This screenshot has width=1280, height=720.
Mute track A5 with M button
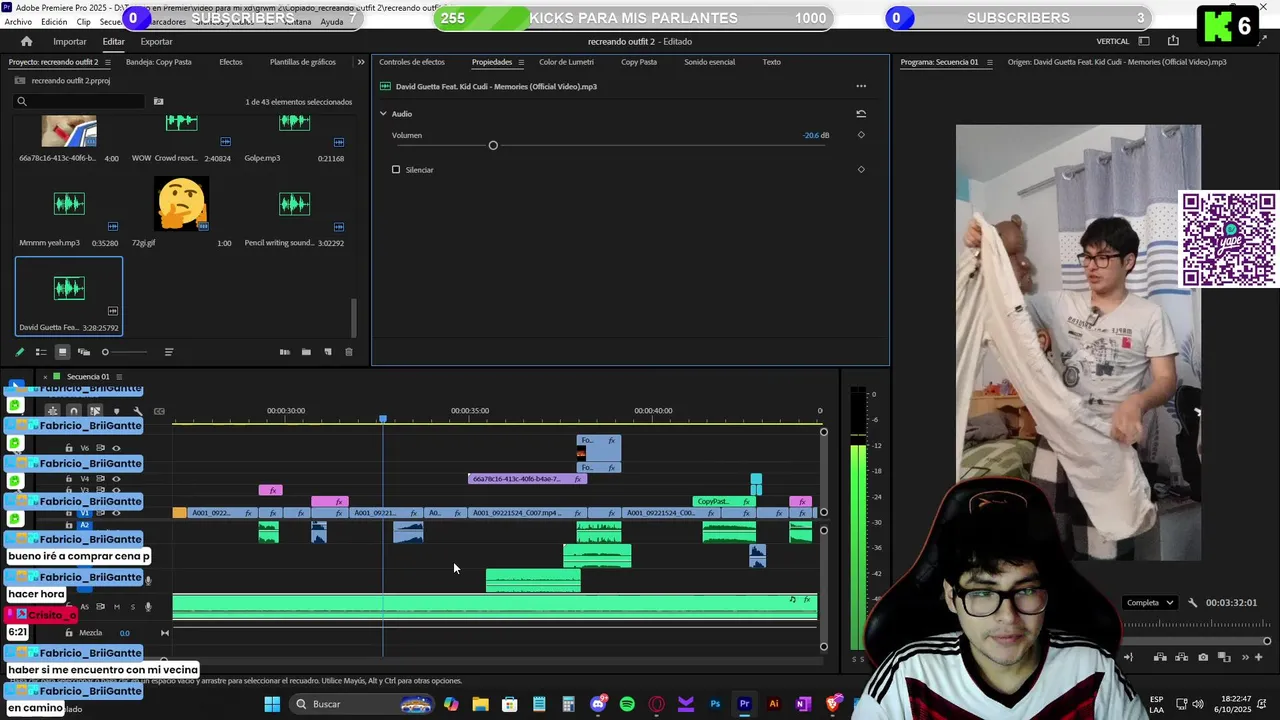click(x=116, y=606)
